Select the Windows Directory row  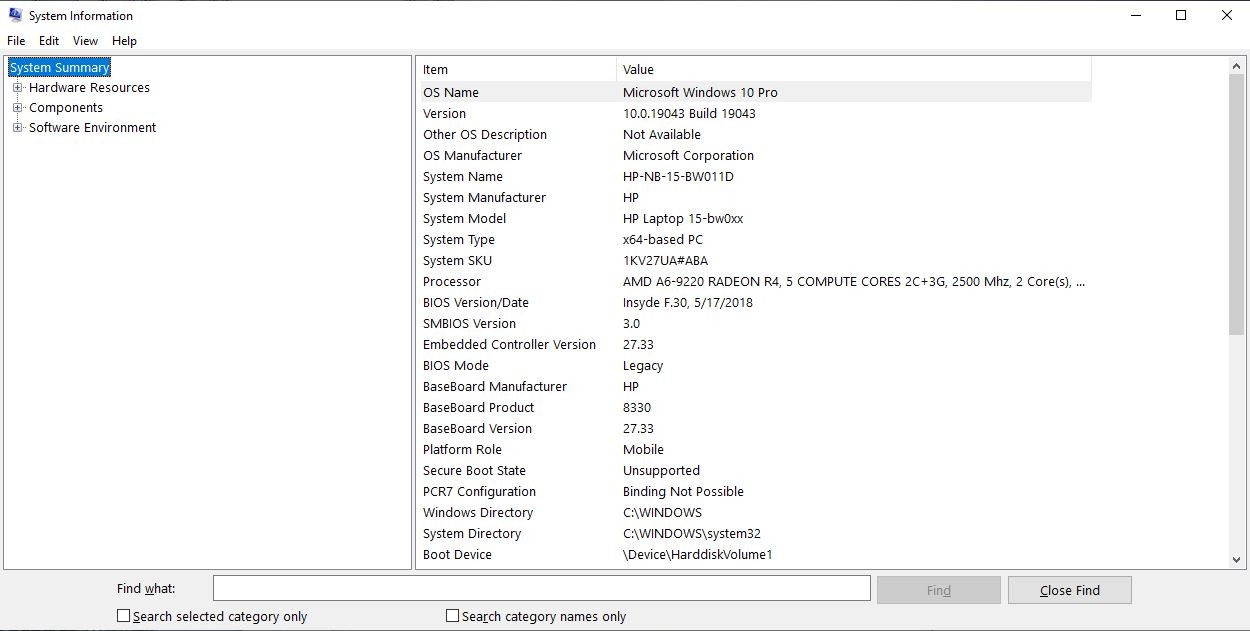pyautogui.click(x=754, y=512)
